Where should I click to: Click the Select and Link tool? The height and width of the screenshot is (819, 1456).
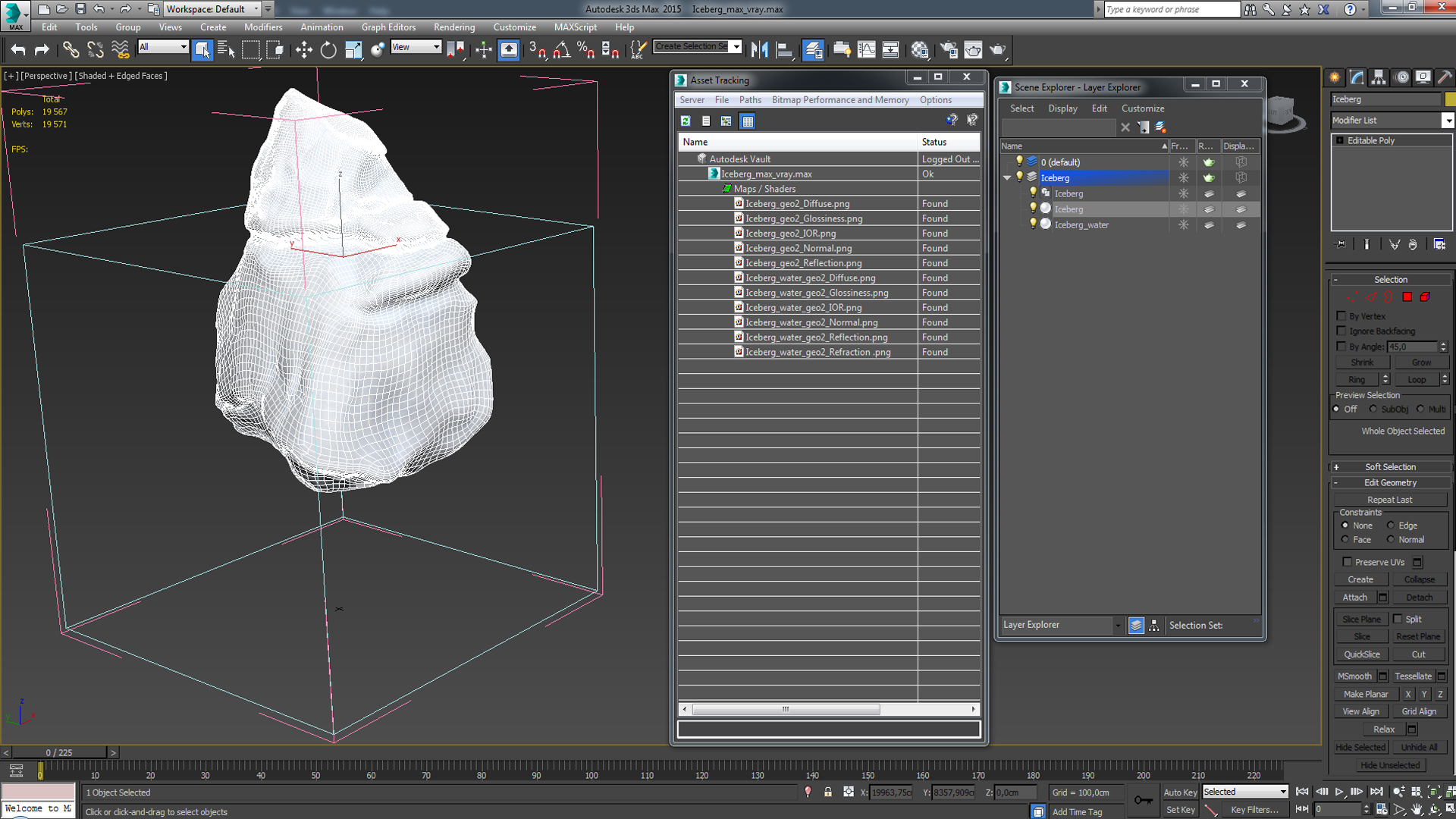click(x=71, y=50)
